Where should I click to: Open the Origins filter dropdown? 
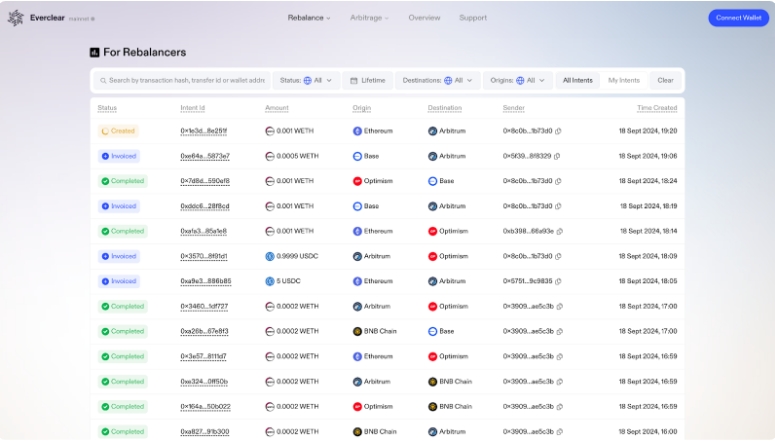tap(517, 81)
